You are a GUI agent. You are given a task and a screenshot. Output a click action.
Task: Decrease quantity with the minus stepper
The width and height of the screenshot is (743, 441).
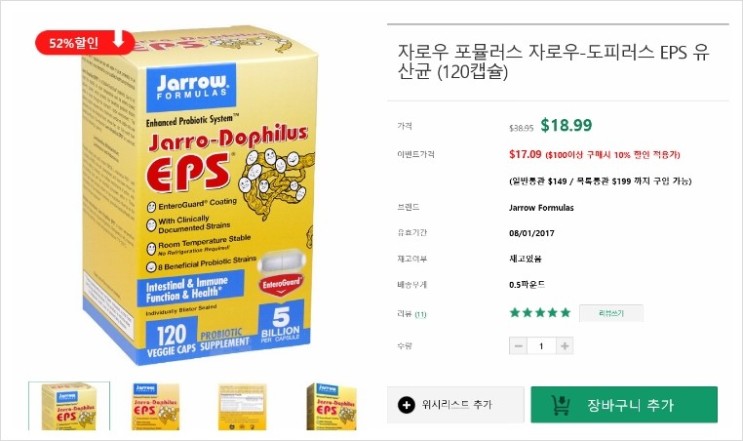coord(518,346)
